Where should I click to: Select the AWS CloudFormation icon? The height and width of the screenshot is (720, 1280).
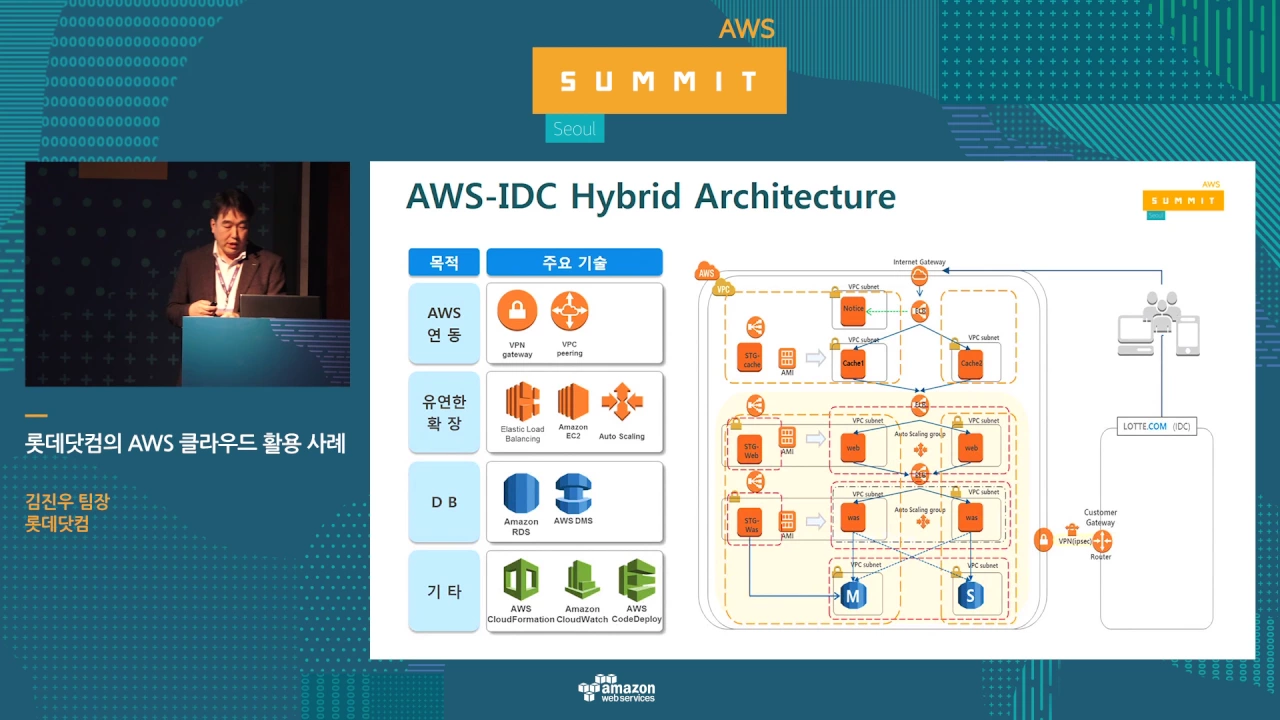click(x=521, y=580)
